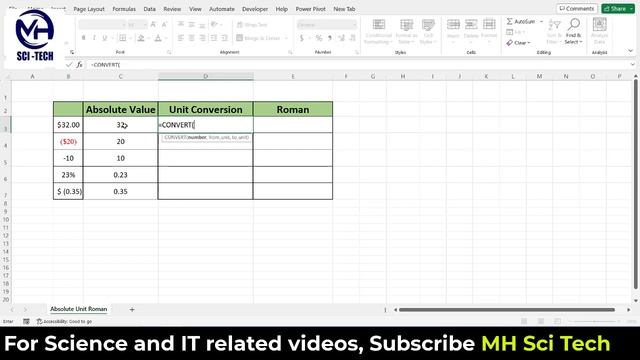Screen dimensions: 640x360
Task: Click Decrease Decimal icon
Action: point(352,38)
